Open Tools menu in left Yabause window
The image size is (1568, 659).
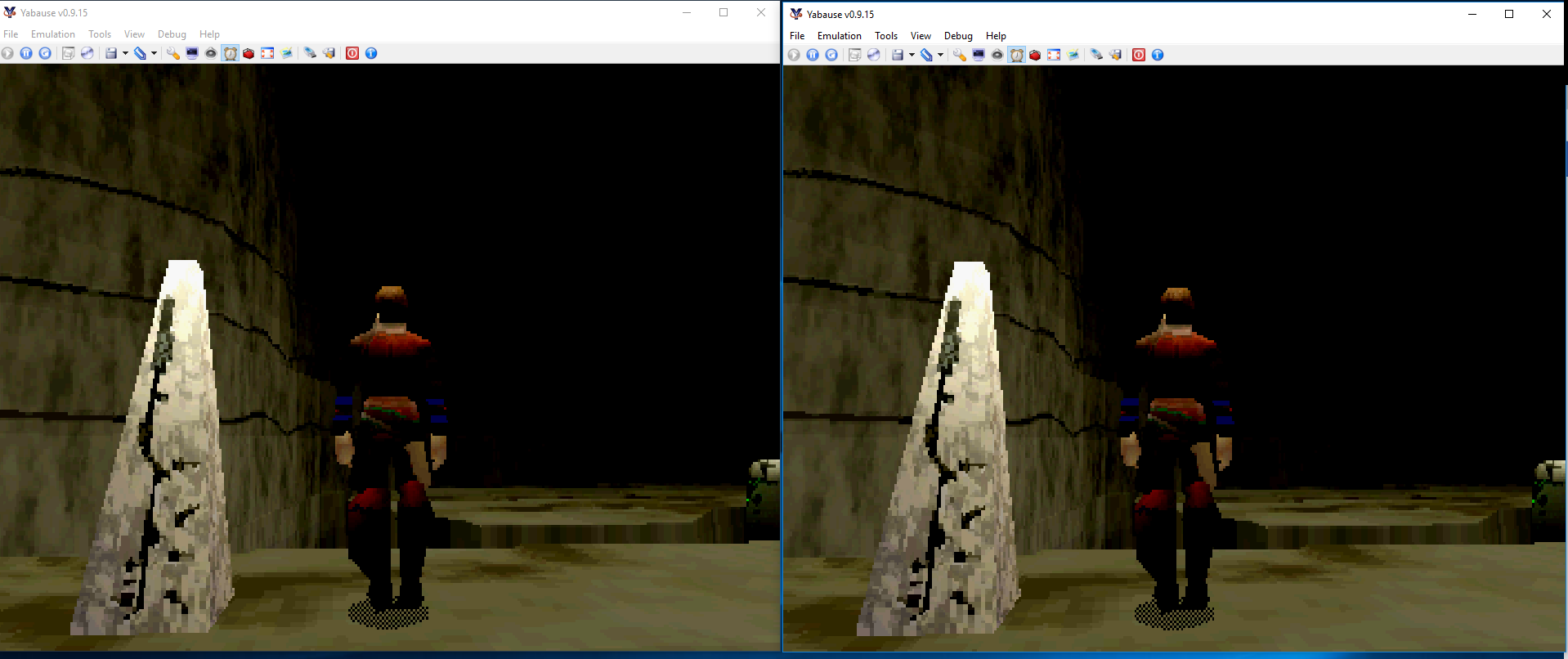(x=100, y=34)
